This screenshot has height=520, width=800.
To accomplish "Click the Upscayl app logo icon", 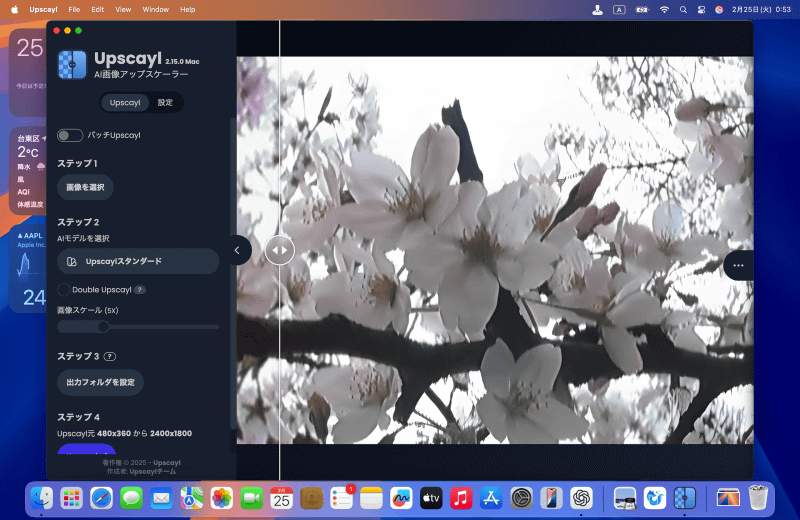I will click(x=72, y=65).
